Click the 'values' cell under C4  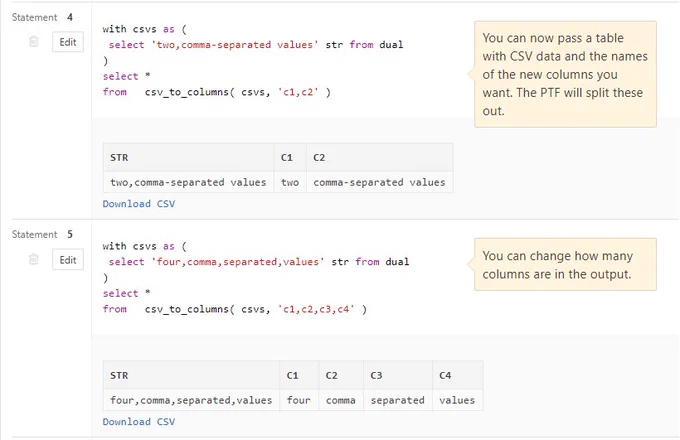click(458, 400)
